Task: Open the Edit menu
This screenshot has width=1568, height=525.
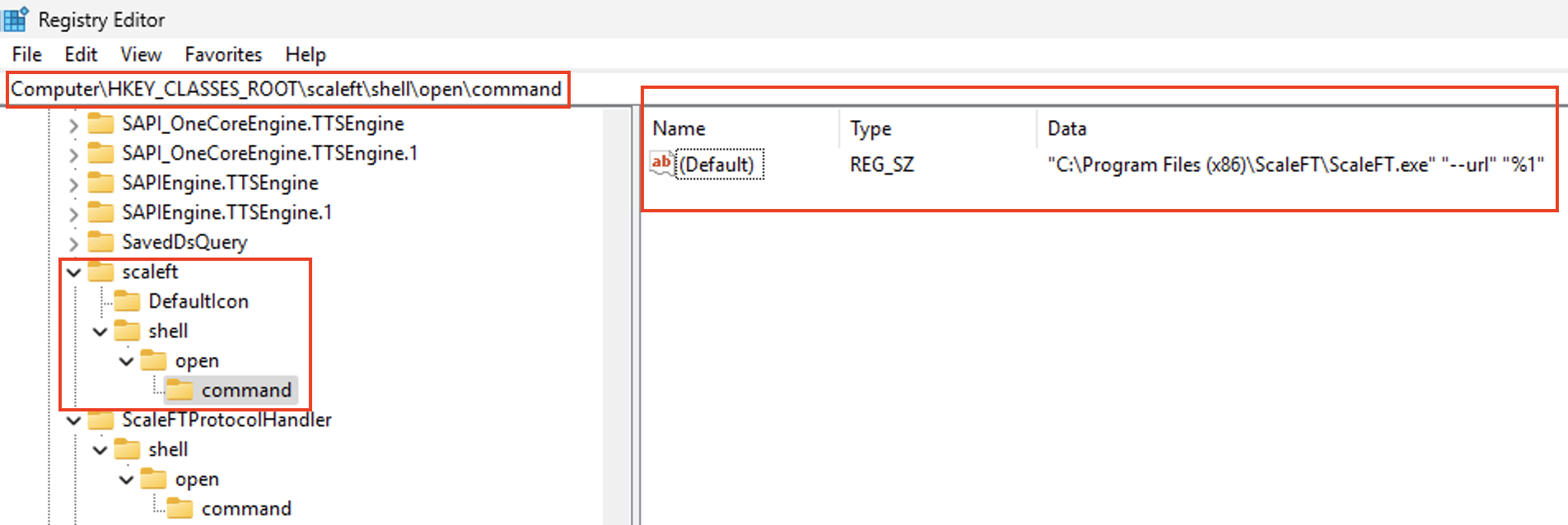Action: click(x=81, y=54)
